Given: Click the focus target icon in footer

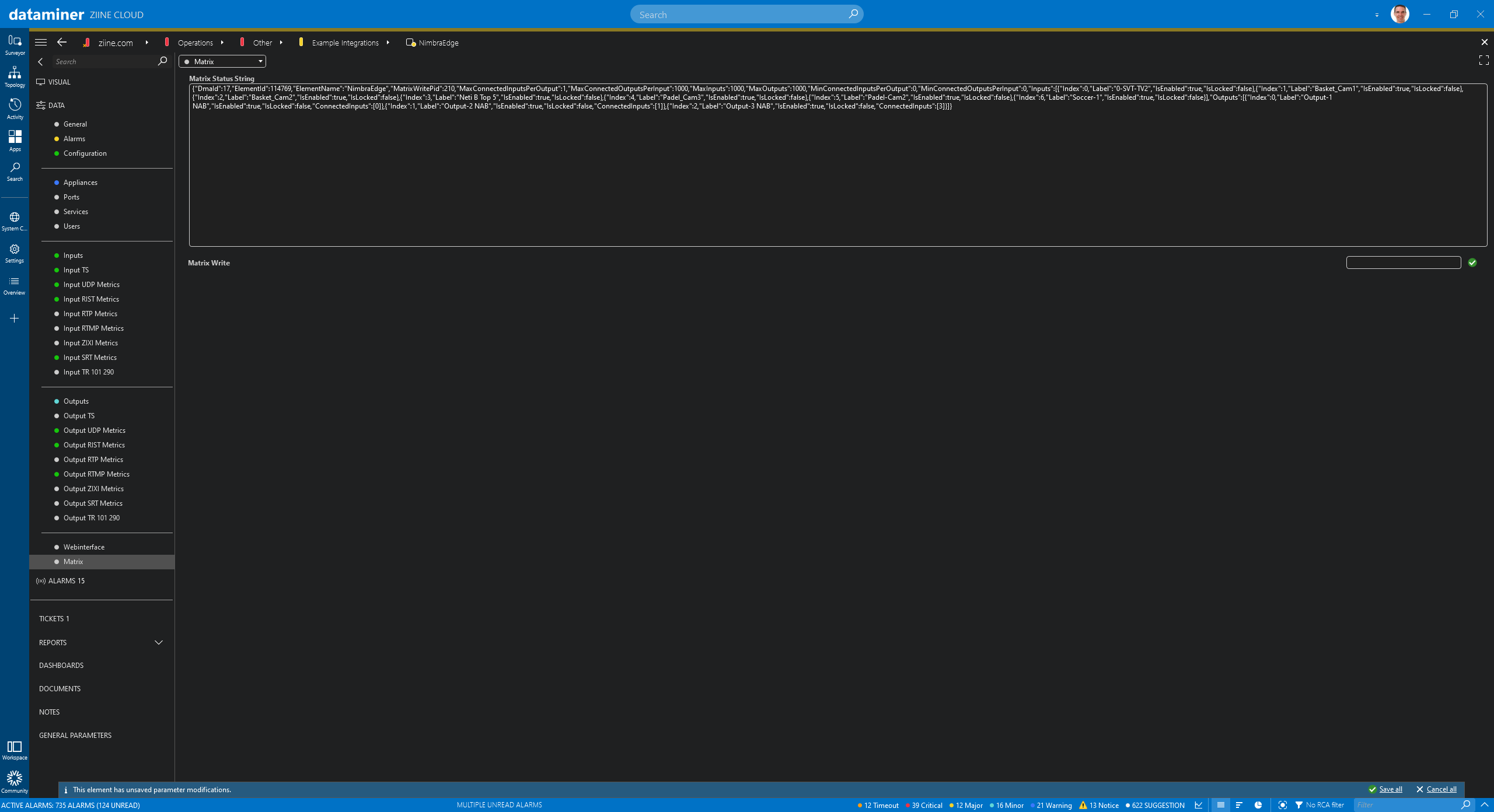Looking at the screenshot, I should point(1282,805).
